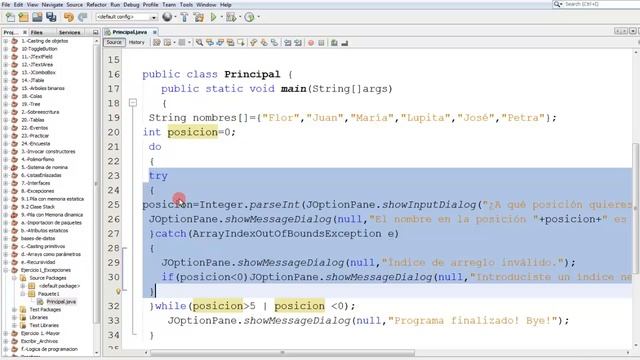Open the Debug Project dropdown arrow
The width and height of the screenshot is (640, 360).
click(x=240, y=17)
